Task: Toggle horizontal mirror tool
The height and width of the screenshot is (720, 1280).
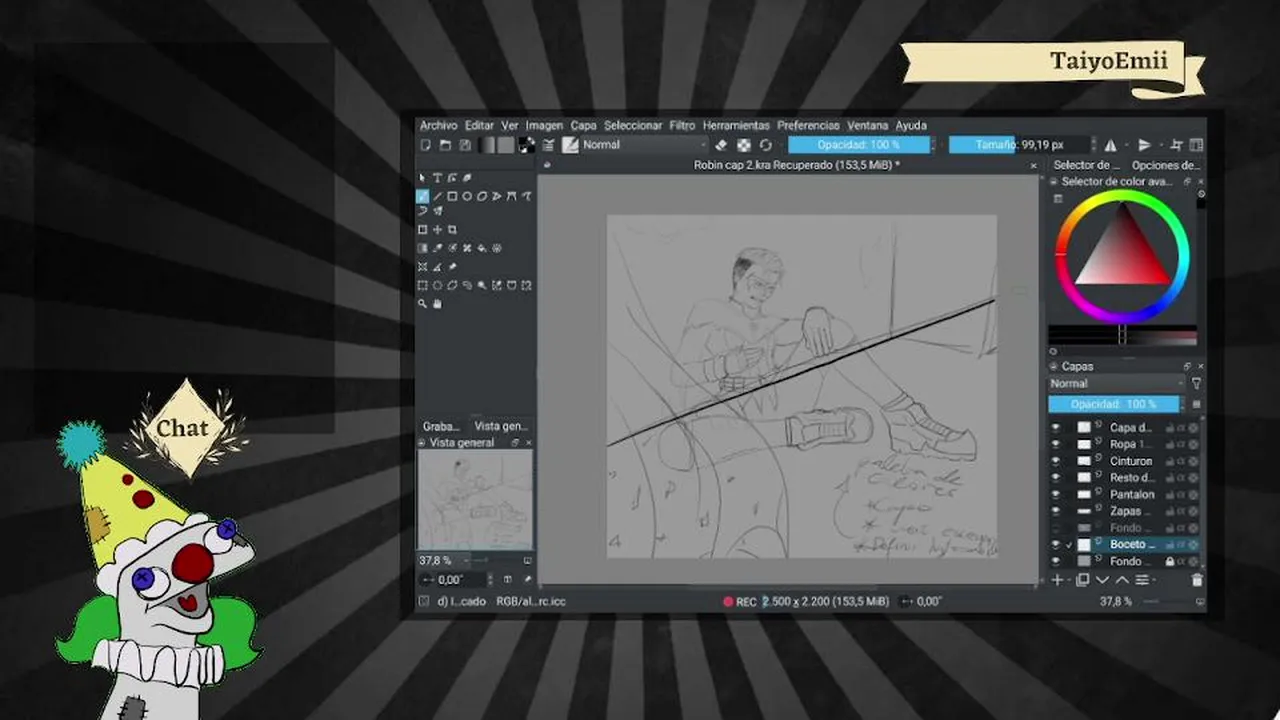Action: 1110,145
